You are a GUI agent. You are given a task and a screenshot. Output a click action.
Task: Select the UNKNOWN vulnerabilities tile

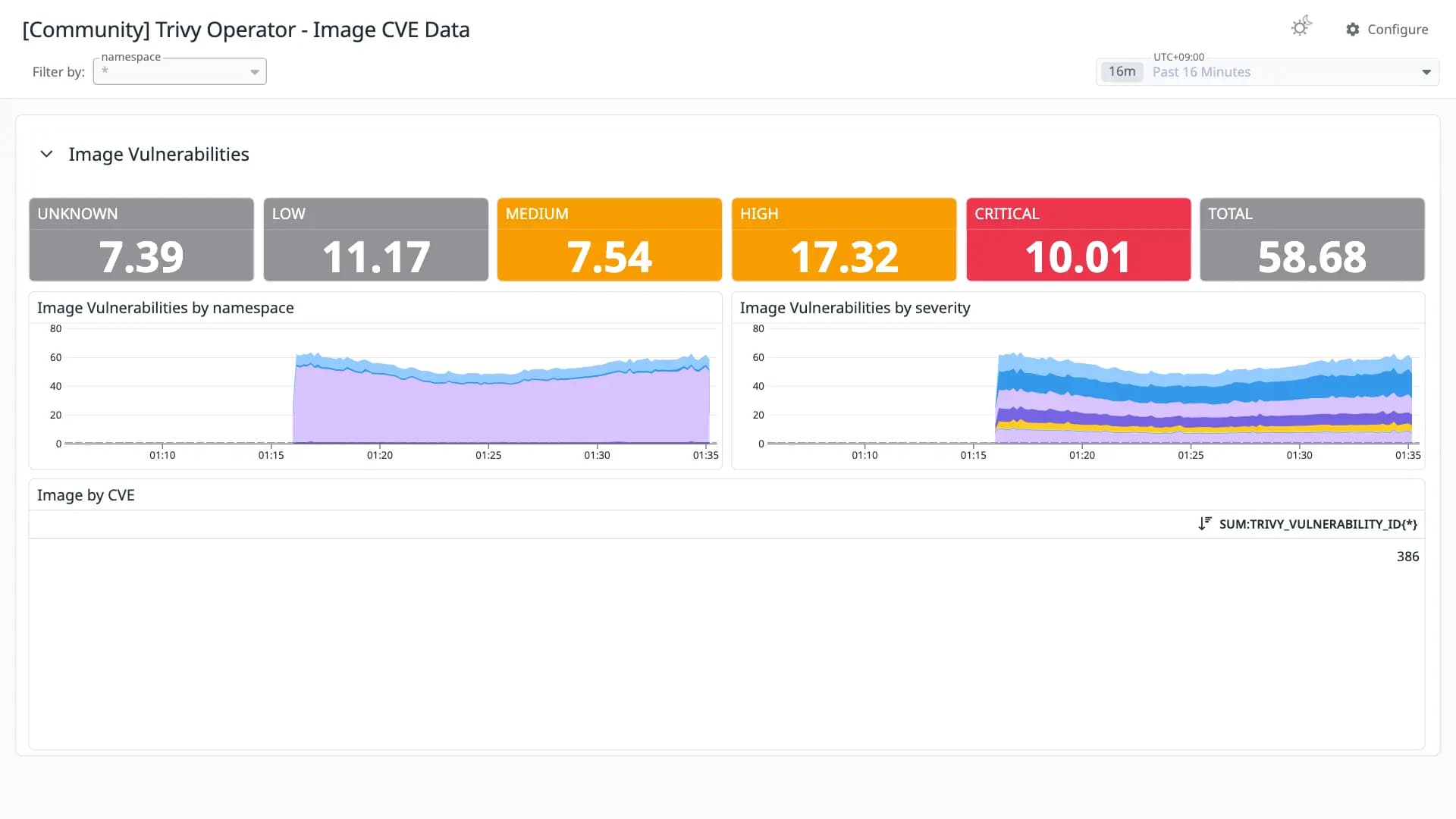coord(142,240)
